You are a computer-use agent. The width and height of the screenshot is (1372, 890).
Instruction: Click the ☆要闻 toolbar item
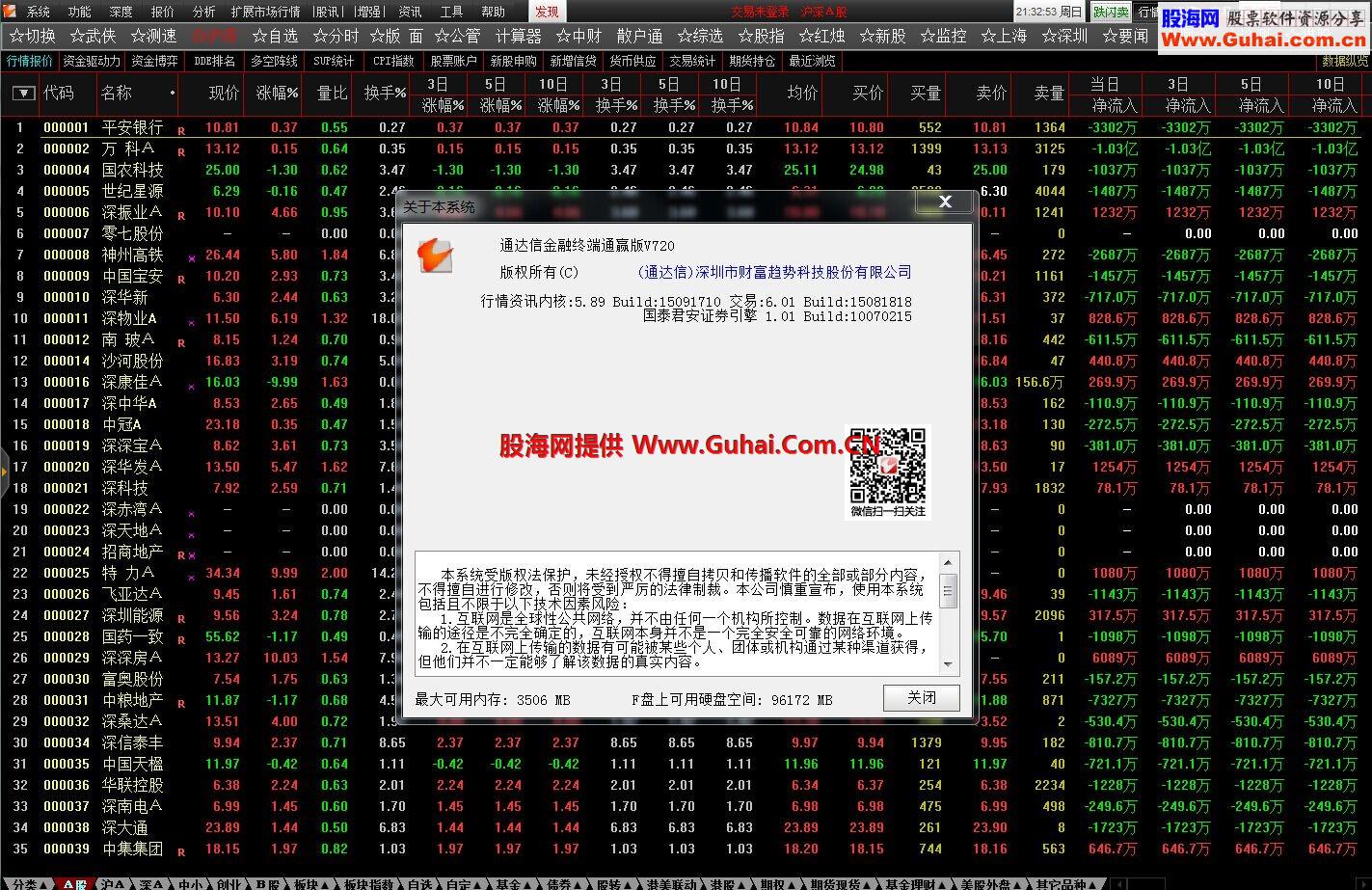click(x=1125, y=36)
